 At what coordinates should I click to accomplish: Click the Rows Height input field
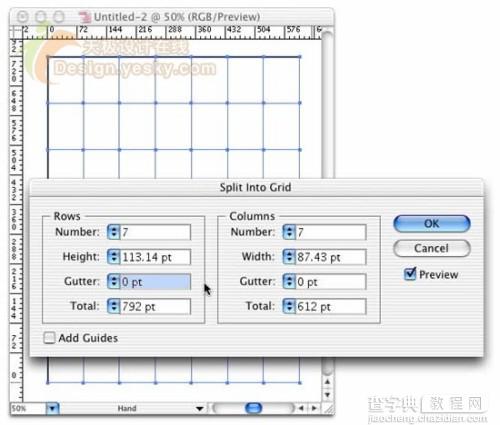tap(155, 257)
